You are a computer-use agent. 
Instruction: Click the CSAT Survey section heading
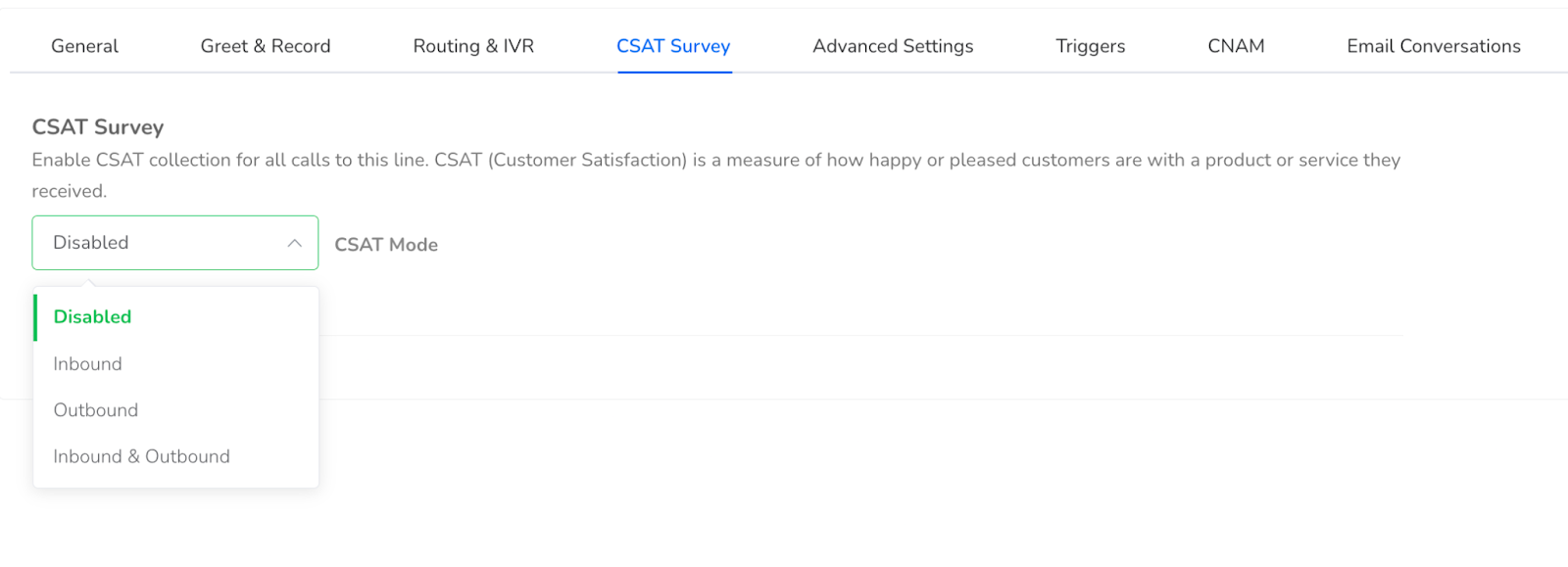coord(98,127)
